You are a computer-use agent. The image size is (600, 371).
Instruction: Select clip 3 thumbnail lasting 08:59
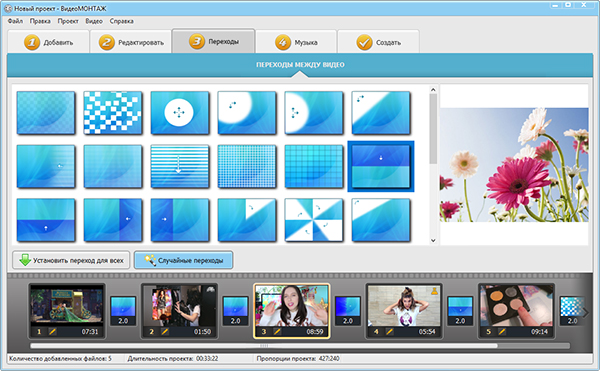point(292,311)
